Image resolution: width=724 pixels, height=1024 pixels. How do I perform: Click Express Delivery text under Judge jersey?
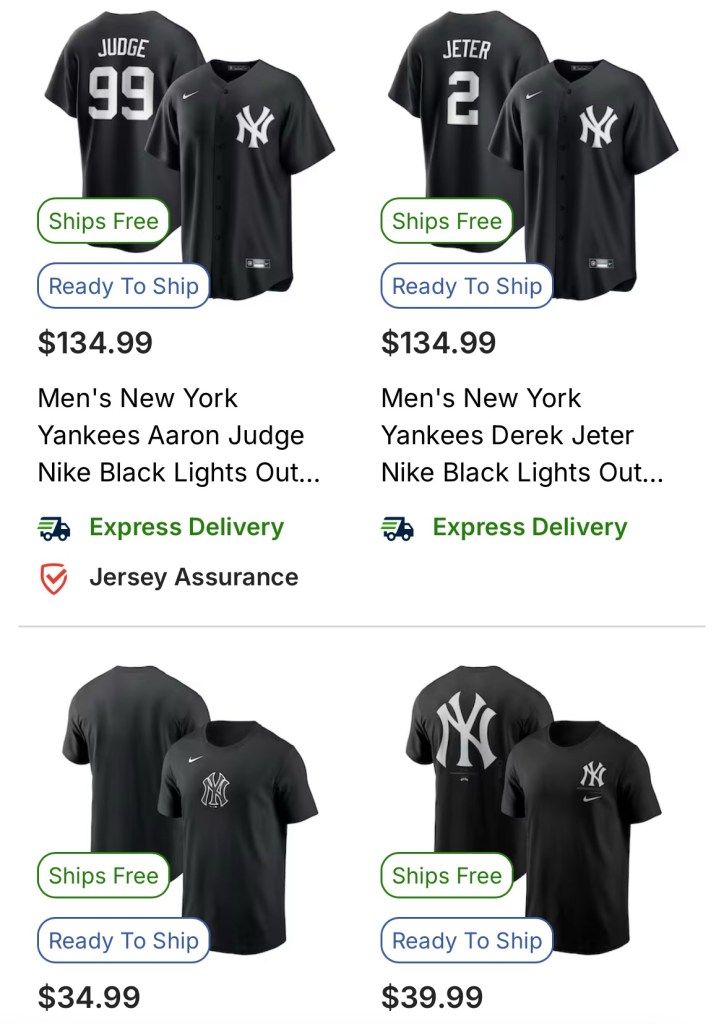(x=186, y=527)
